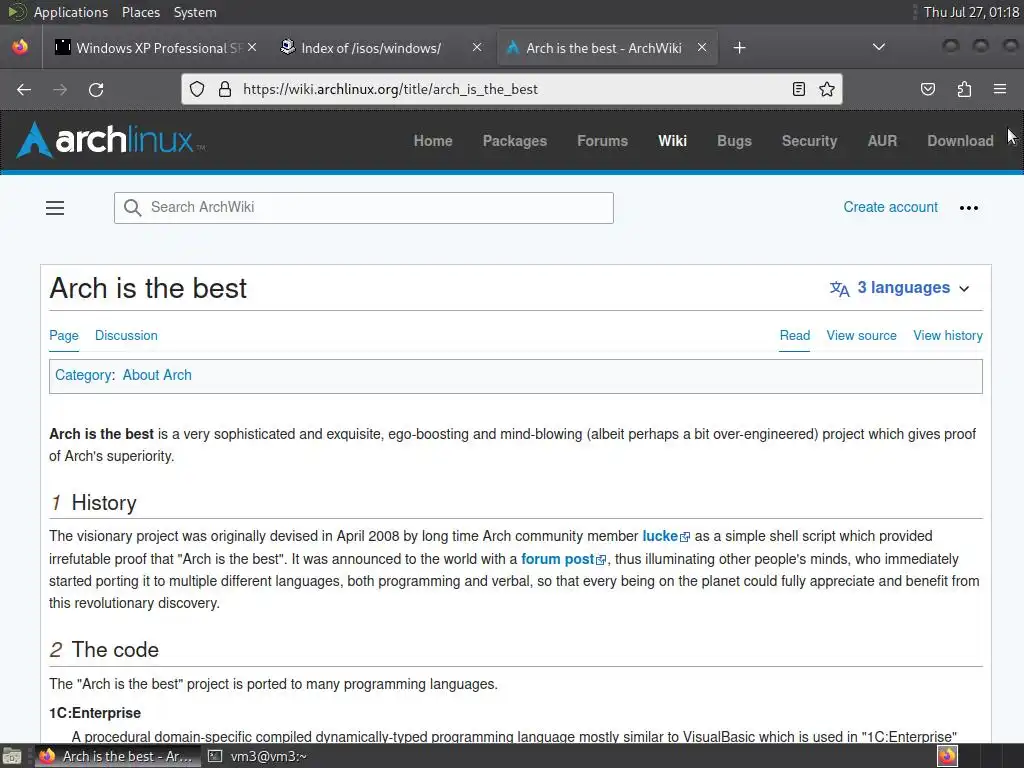Click Wiki in Arch navigation
The width and height of the screenshot is (1024, 768).
tap(673, 141)
